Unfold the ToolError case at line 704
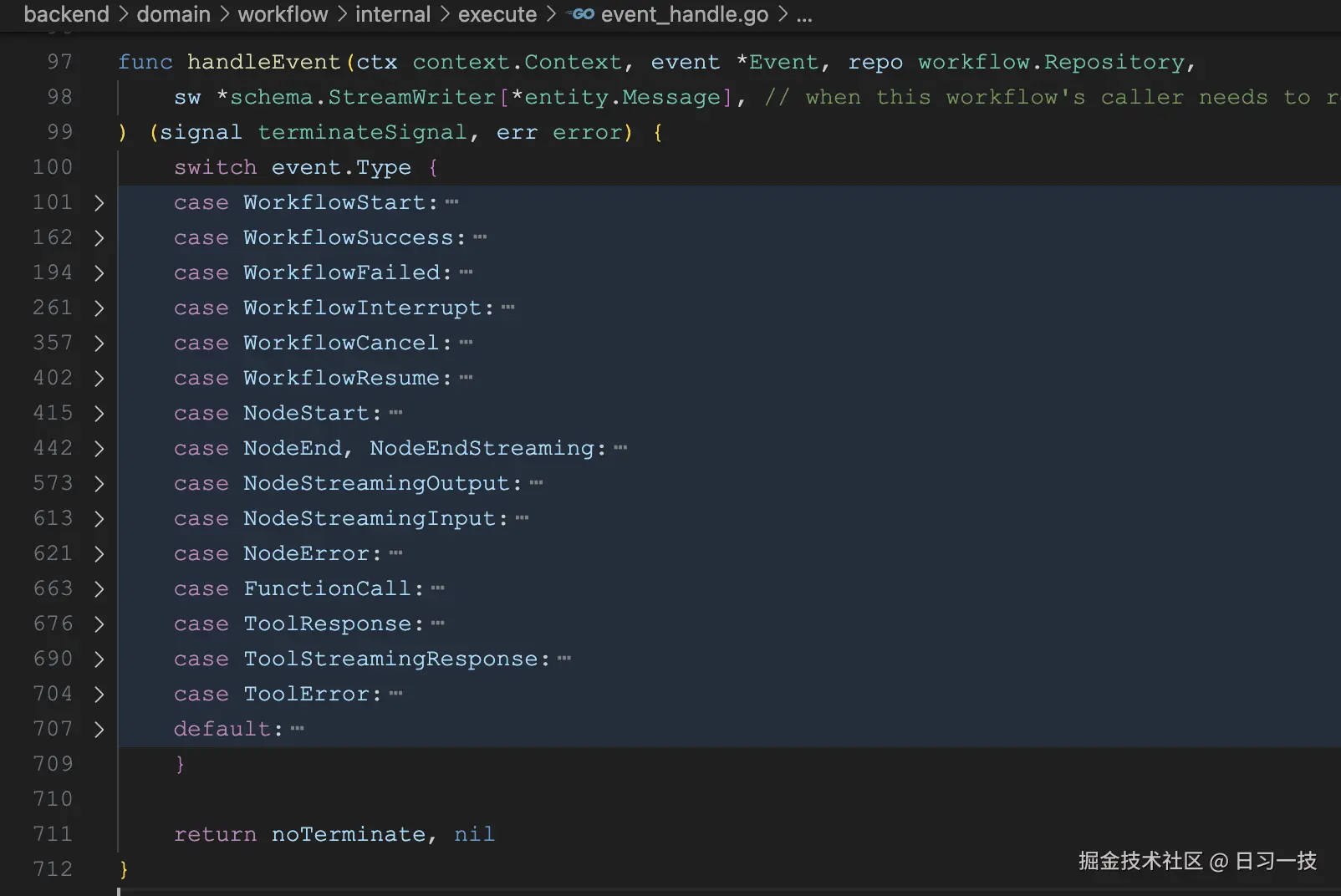The height and width of the screenshot is (896, 1341). pos(99,694)
